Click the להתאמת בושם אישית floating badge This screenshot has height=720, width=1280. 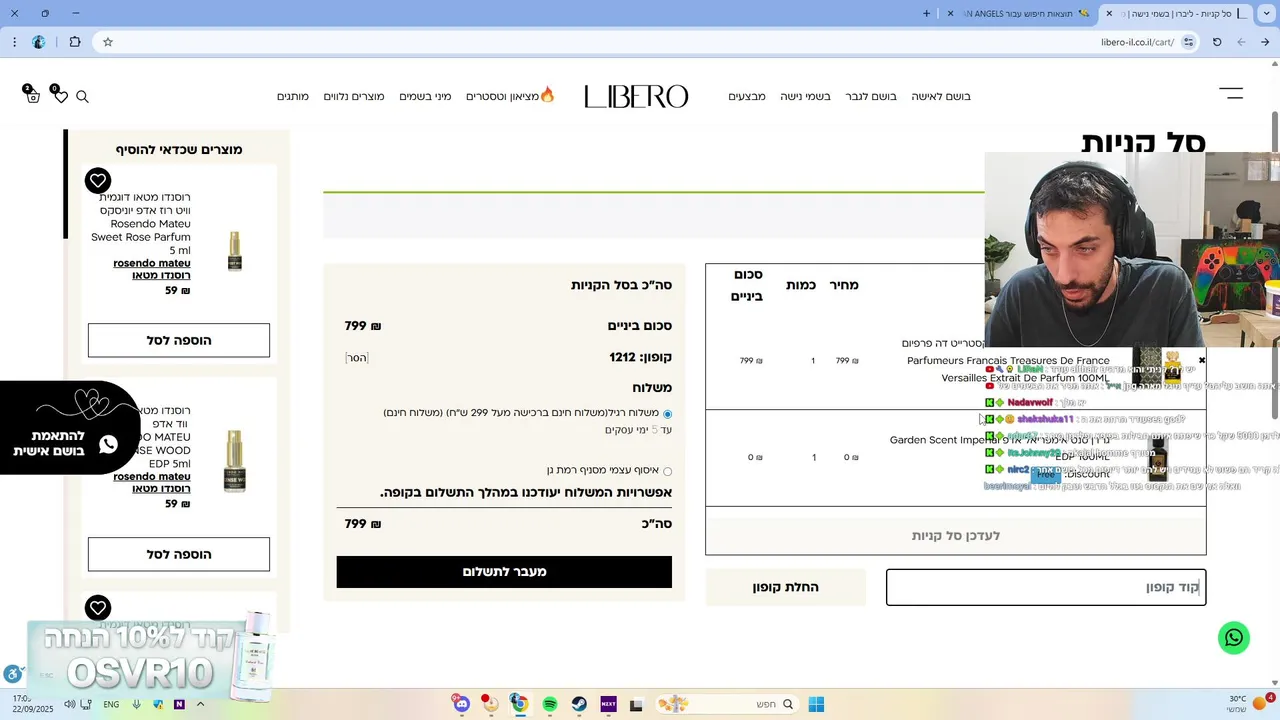point(68,428)
